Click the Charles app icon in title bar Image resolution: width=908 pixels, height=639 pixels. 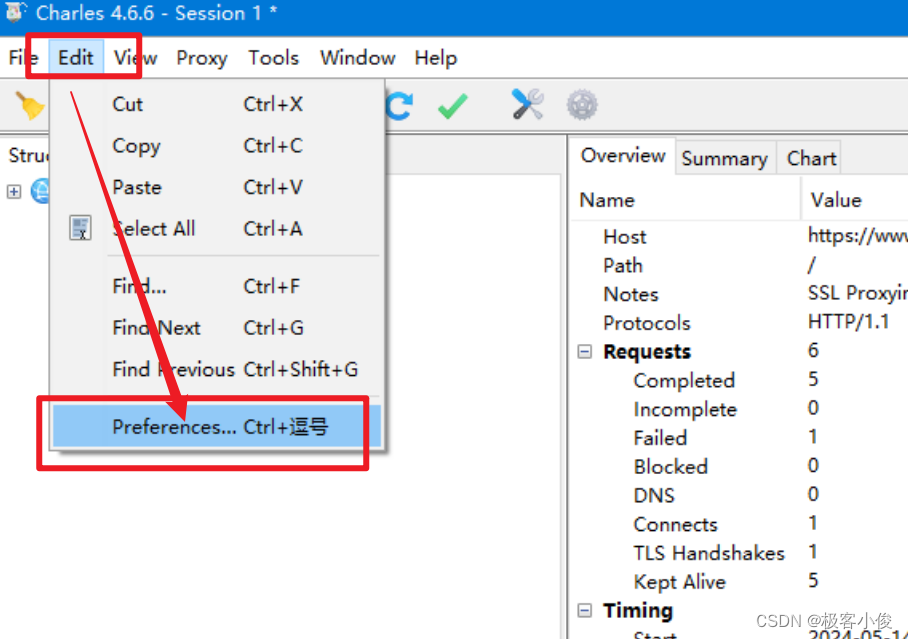[x=15, y=13]
